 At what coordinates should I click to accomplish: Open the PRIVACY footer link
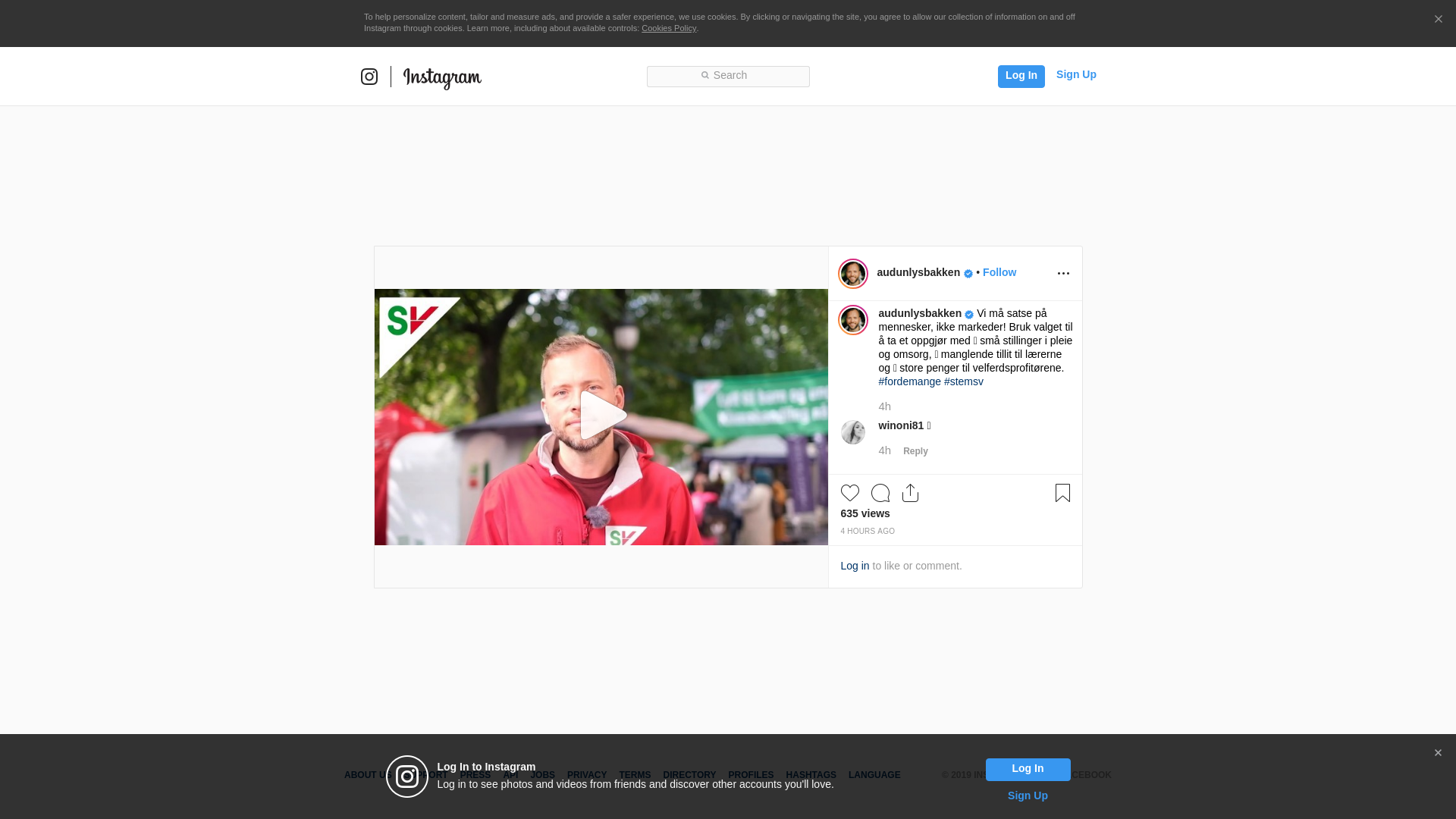[587, 775]
